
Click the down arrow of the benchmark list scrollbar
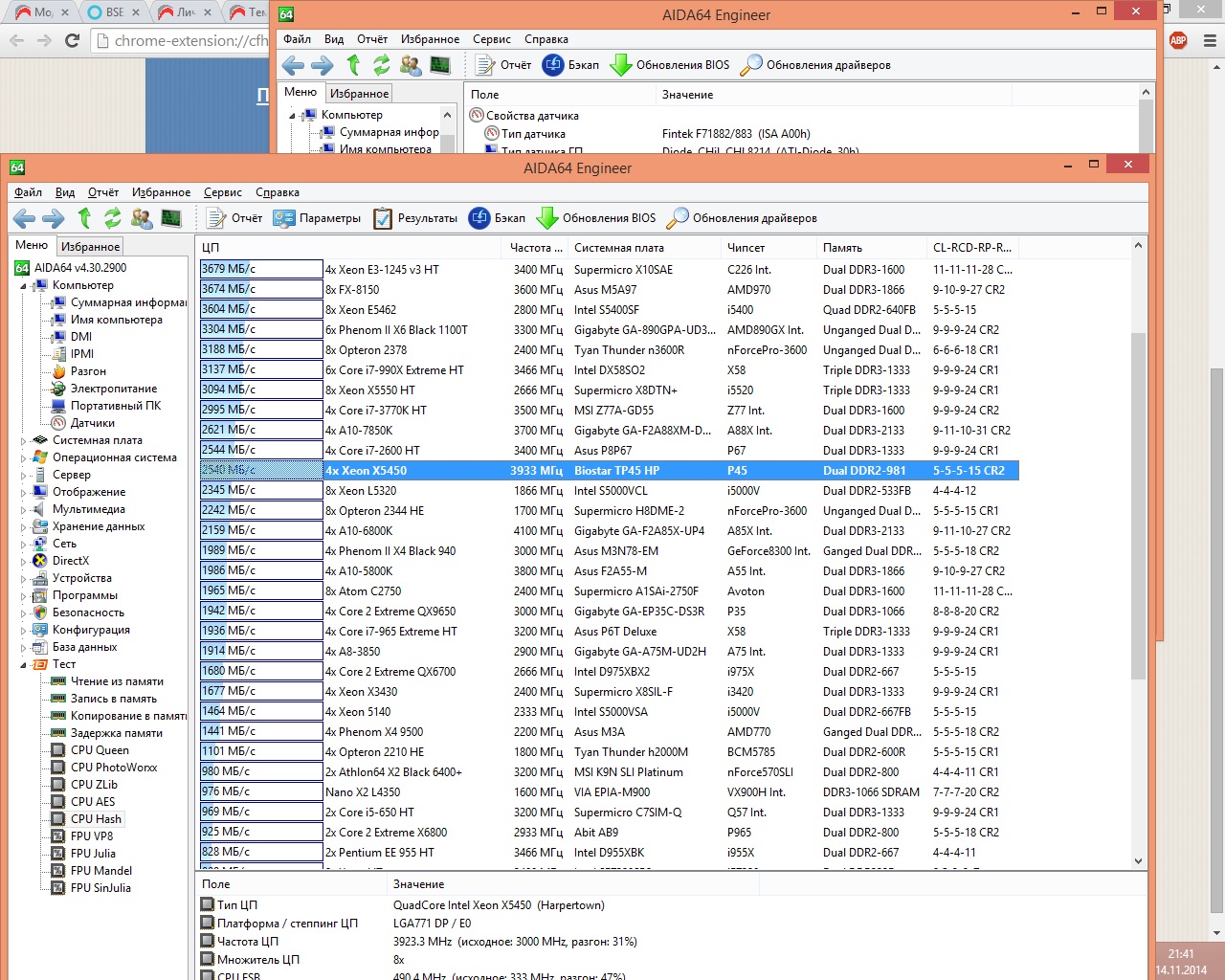click(1138, 861)
